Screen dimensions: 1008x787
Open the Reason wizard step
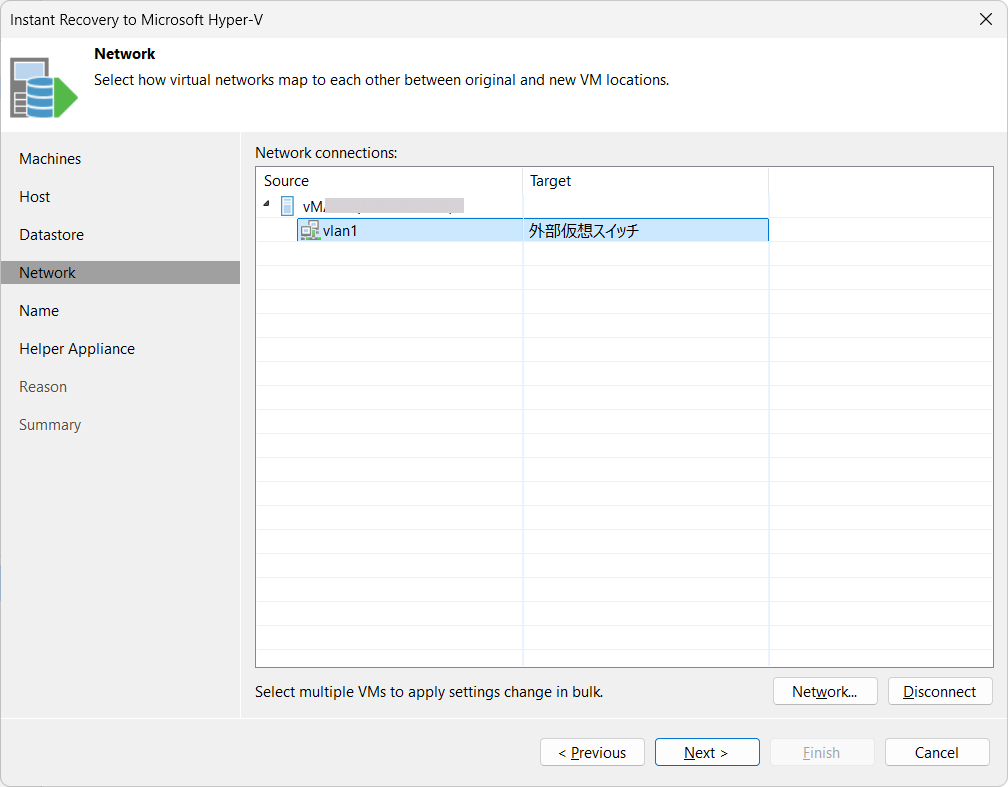click(43, 386)
